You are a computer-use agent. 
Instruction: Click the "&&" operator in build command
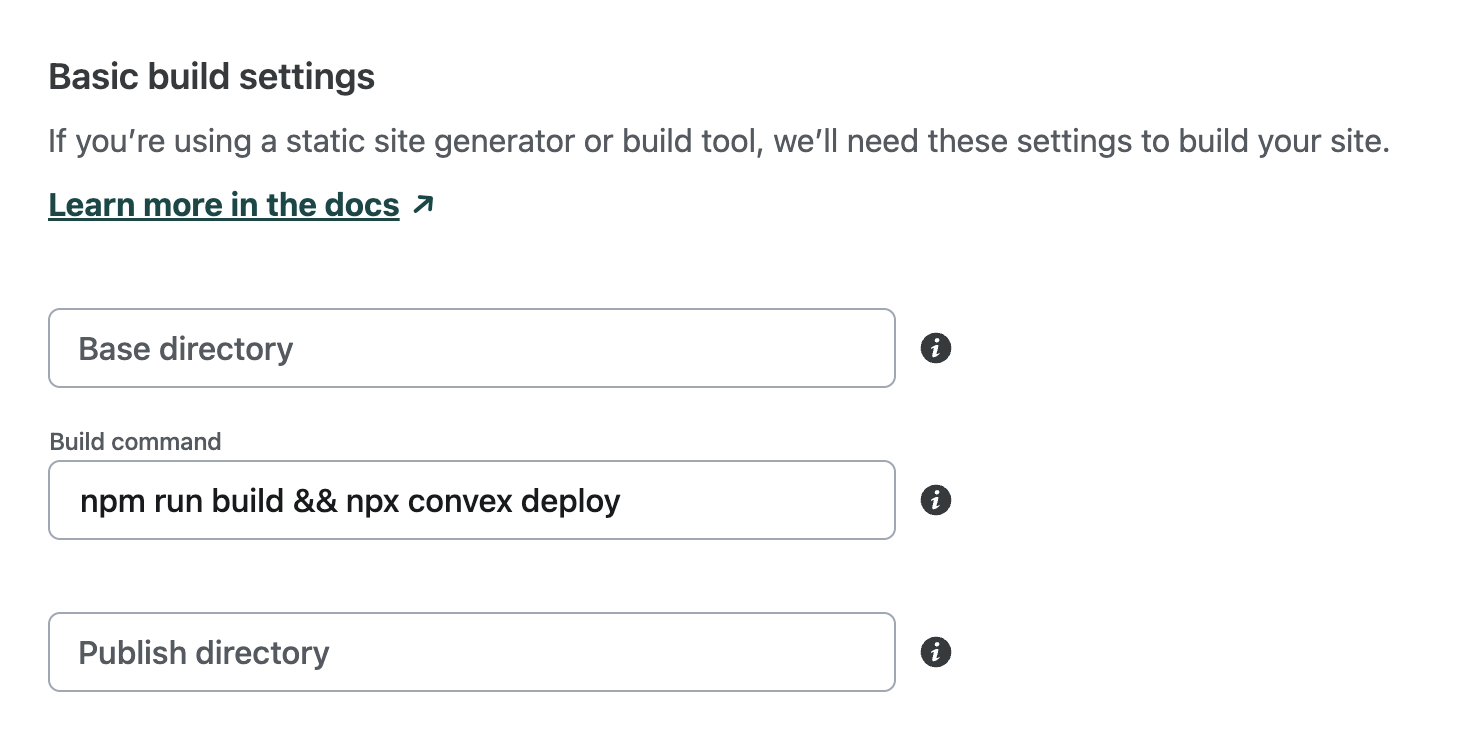[x=315, y=500]
